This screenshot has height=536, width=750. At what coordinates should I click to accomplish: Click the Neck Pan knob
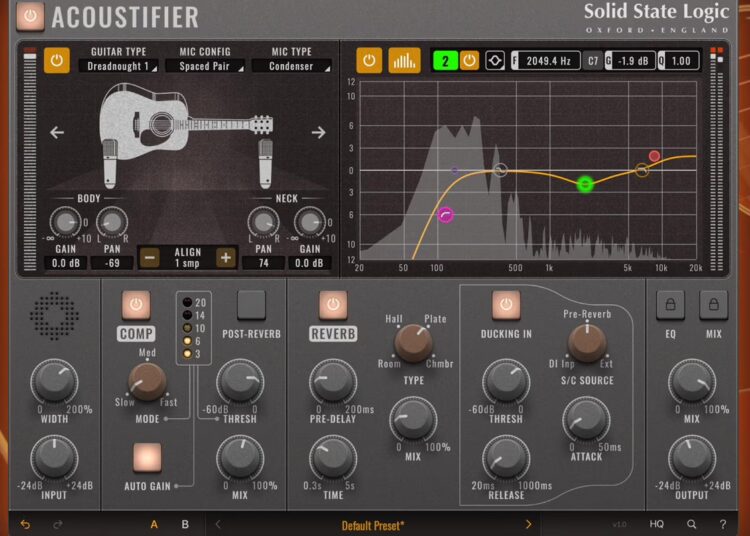point(263,222)
